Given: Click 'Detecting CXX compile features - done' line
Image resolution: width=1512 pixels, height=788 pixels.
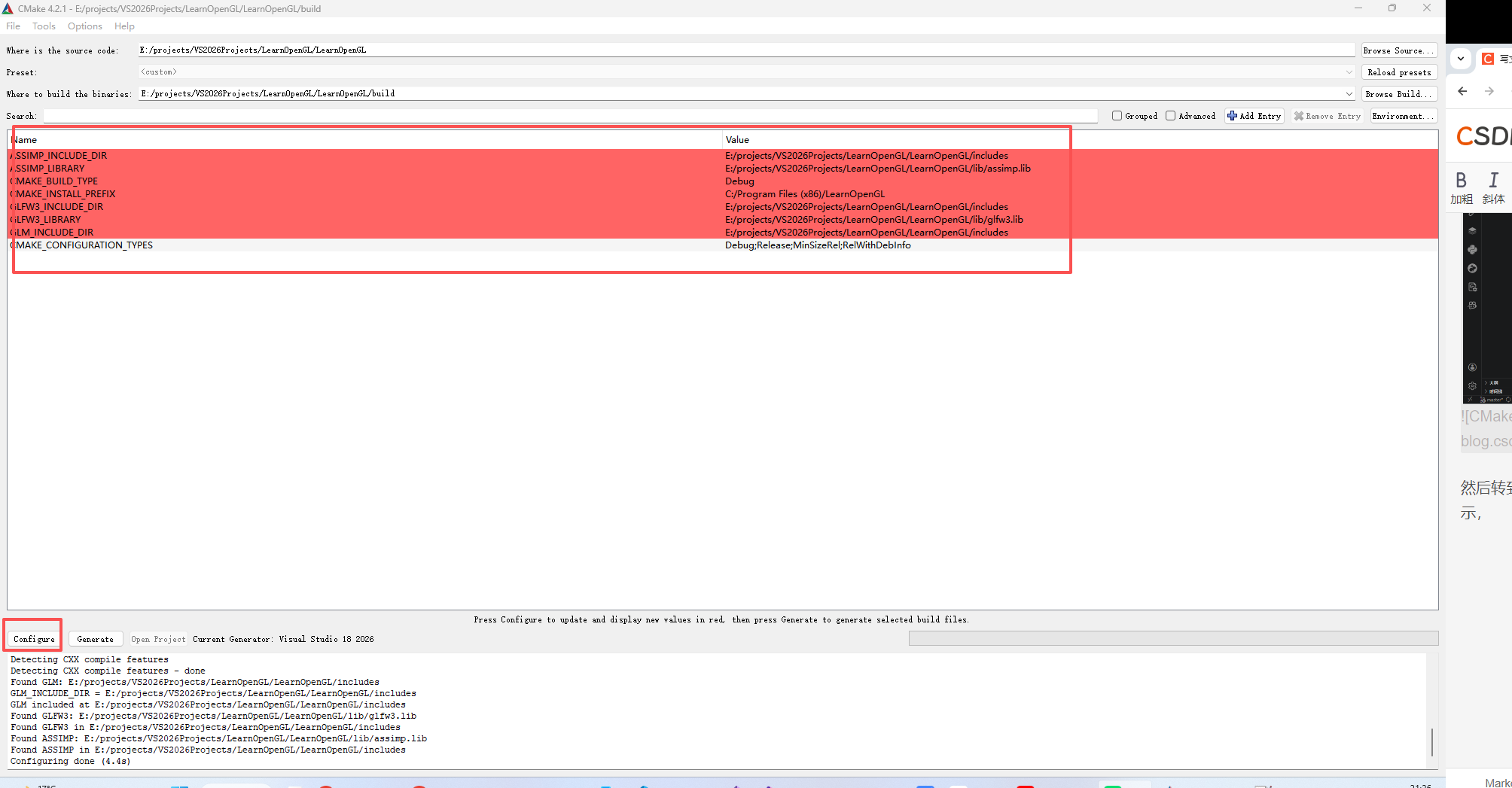Looking at the screenshot, I should point(108,671).
